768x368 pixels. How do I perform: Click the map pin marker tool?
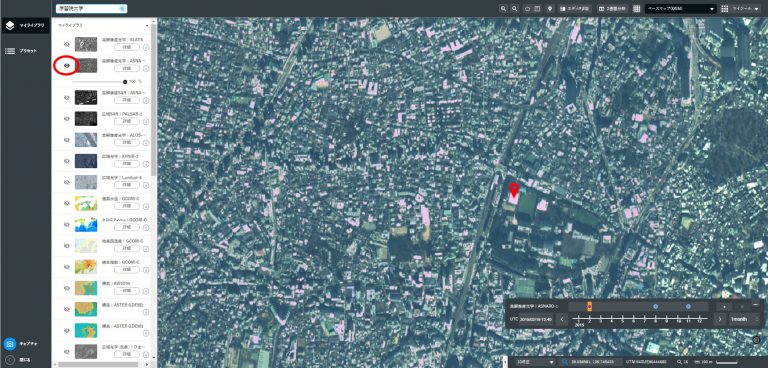tap(550, 9)
